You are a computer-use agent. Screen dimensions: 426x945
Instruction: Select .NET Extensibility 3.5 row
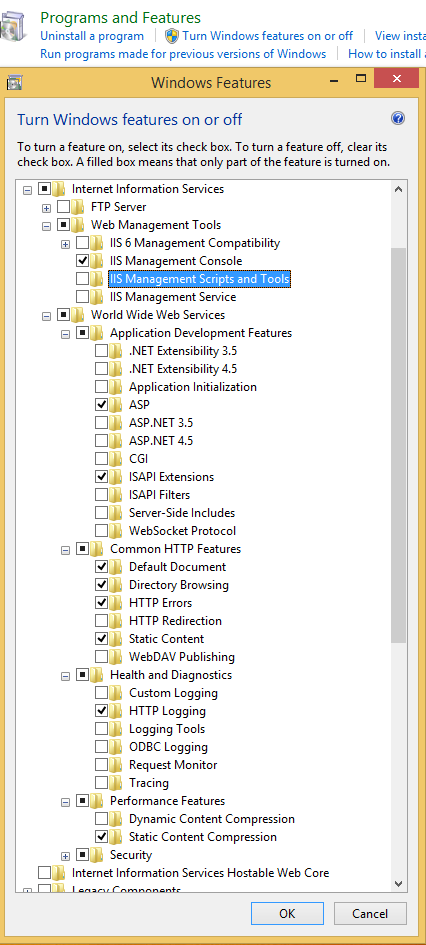(183, 351)
